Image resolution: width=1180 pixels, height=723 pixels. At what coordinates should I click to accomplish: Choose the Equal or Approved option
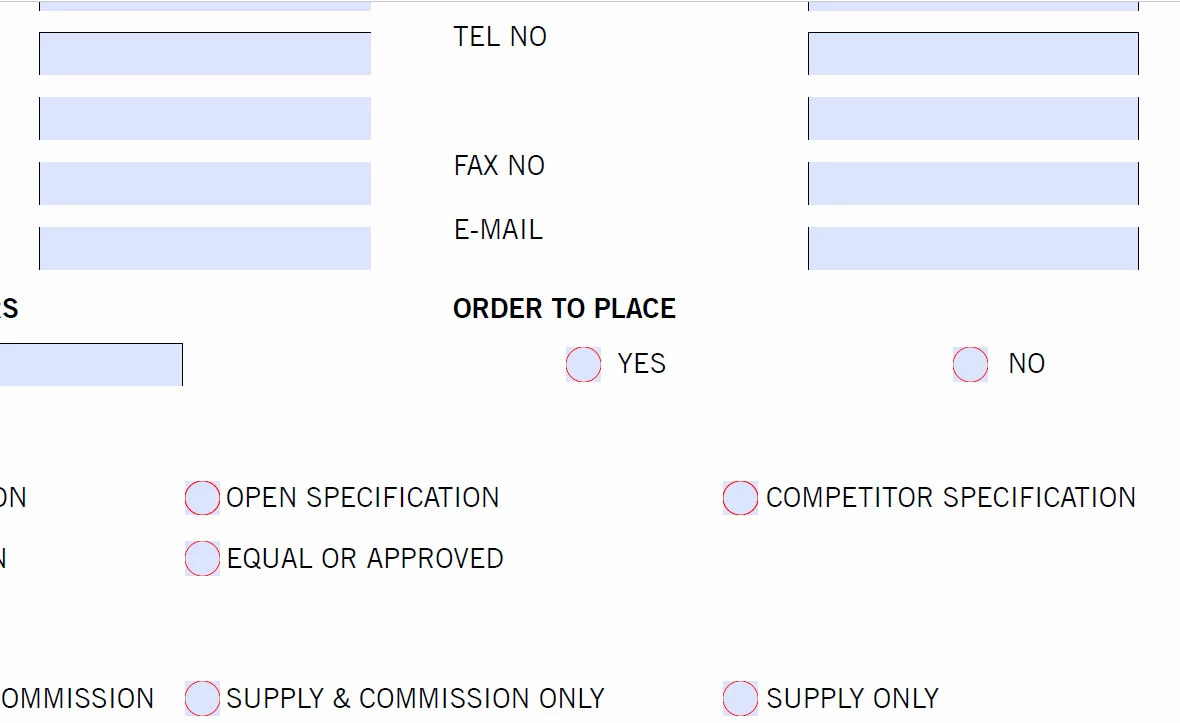(x=202, y=558)
